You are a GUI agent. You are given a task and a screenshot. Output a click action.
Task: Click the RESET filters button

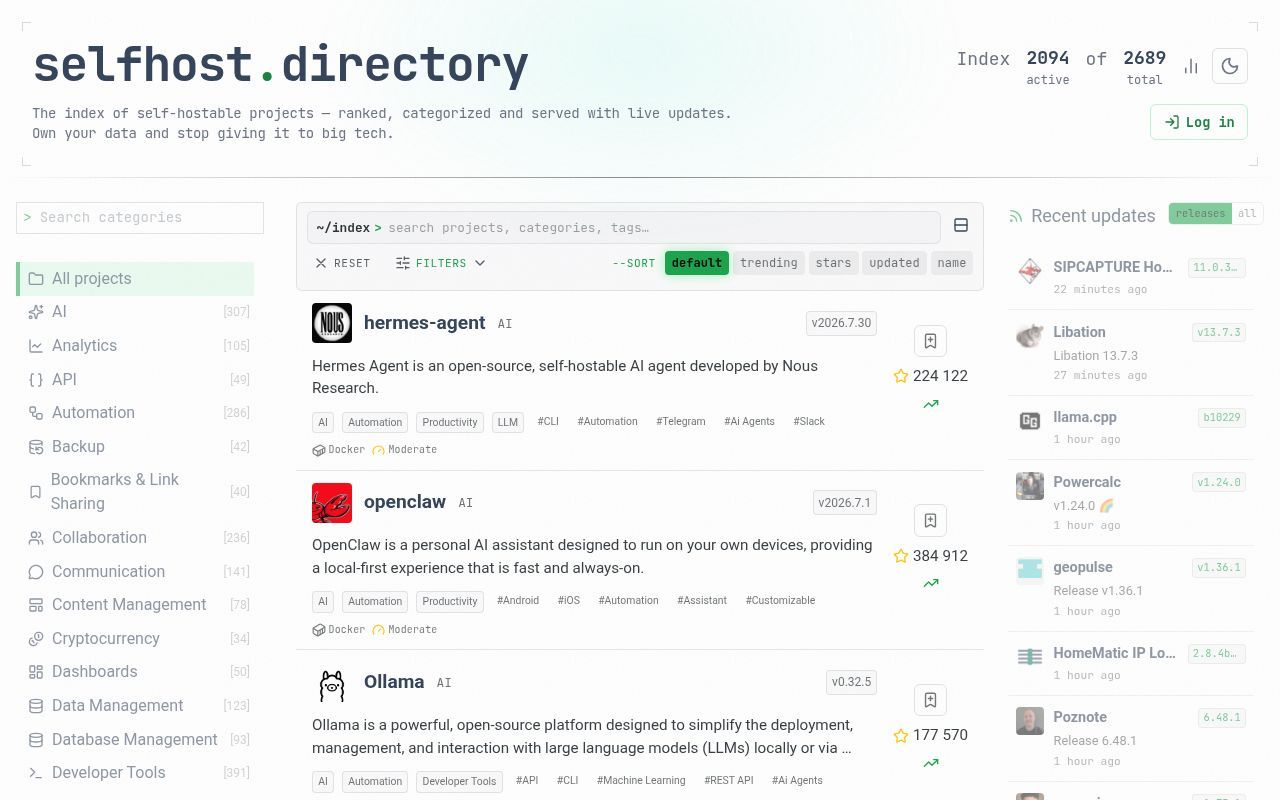point(342,263)
